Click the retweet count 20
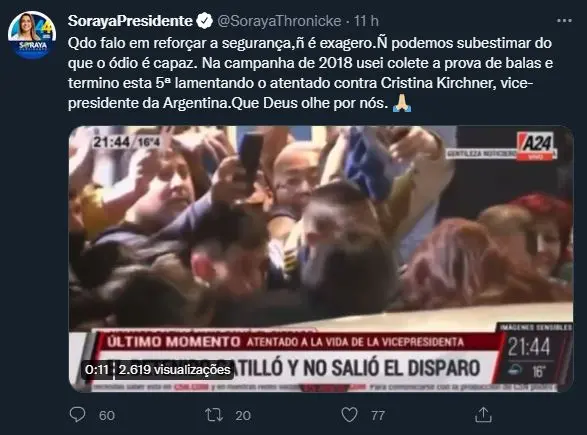This screenshot has height=435, width=587. point(243,415)
